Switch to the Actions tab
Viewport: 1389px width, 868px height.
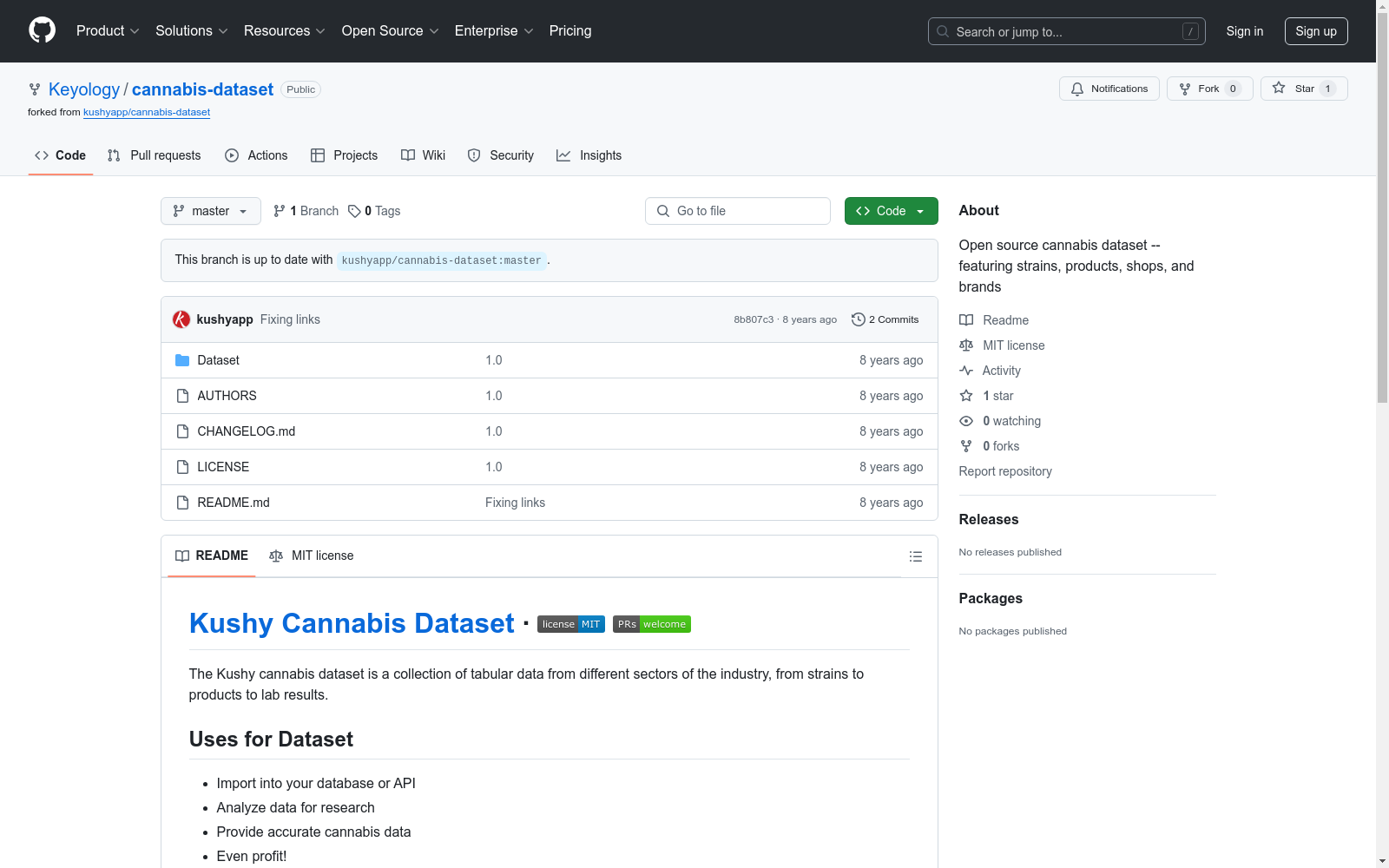coord(256,155)
